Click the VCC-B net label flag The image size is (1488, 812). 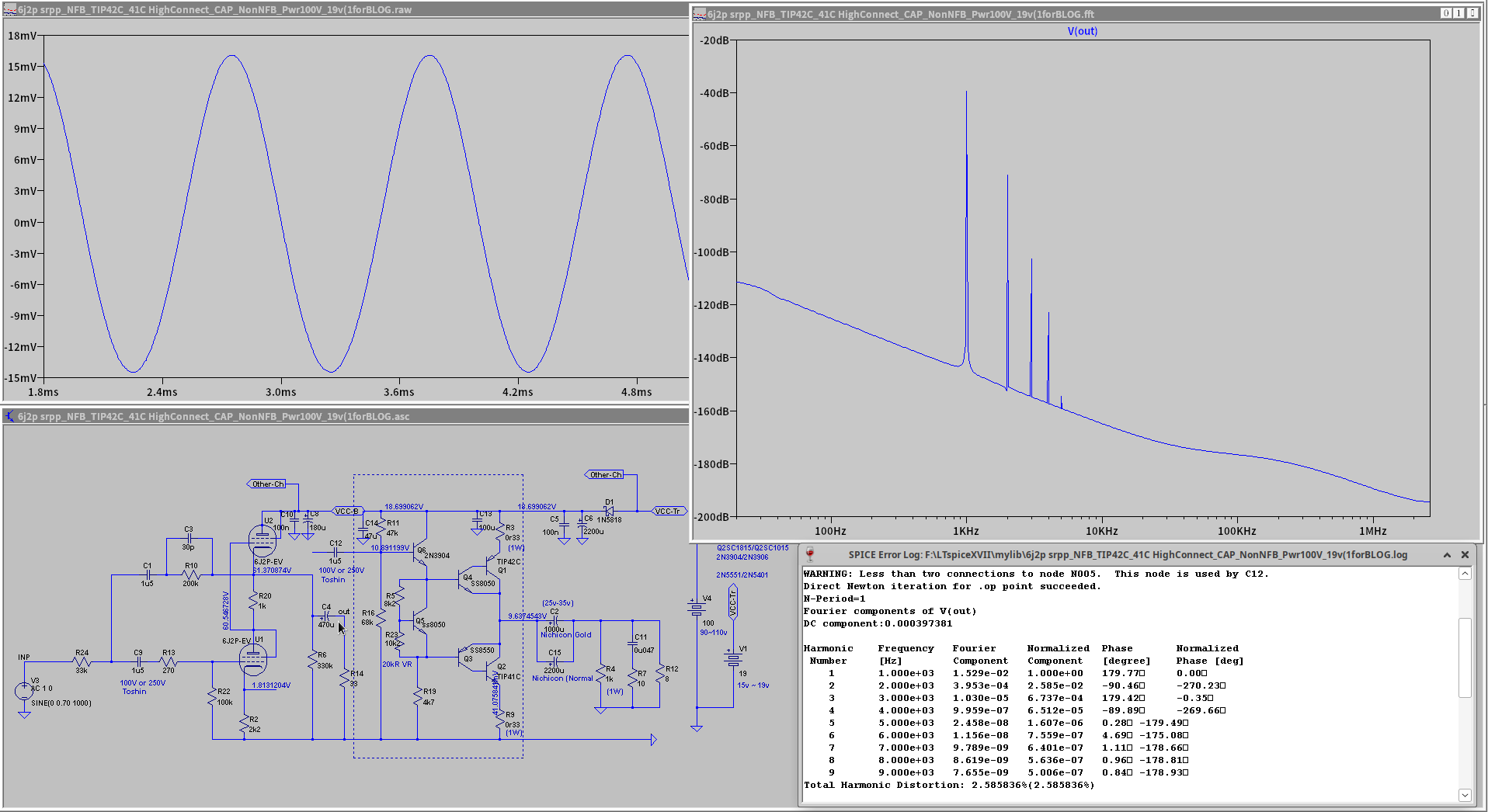(346, 511)
